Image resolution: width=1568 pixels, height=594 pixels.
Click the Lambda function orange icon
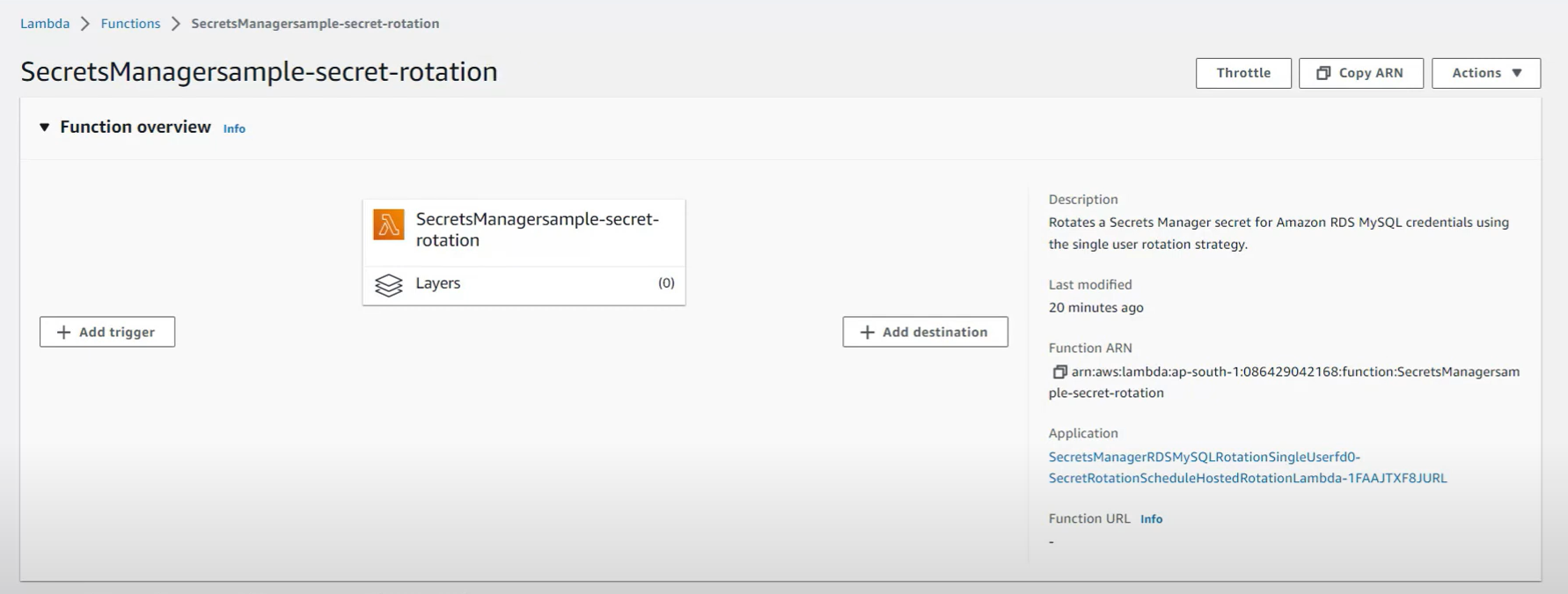pyautogui.click(x=388, y=224)
